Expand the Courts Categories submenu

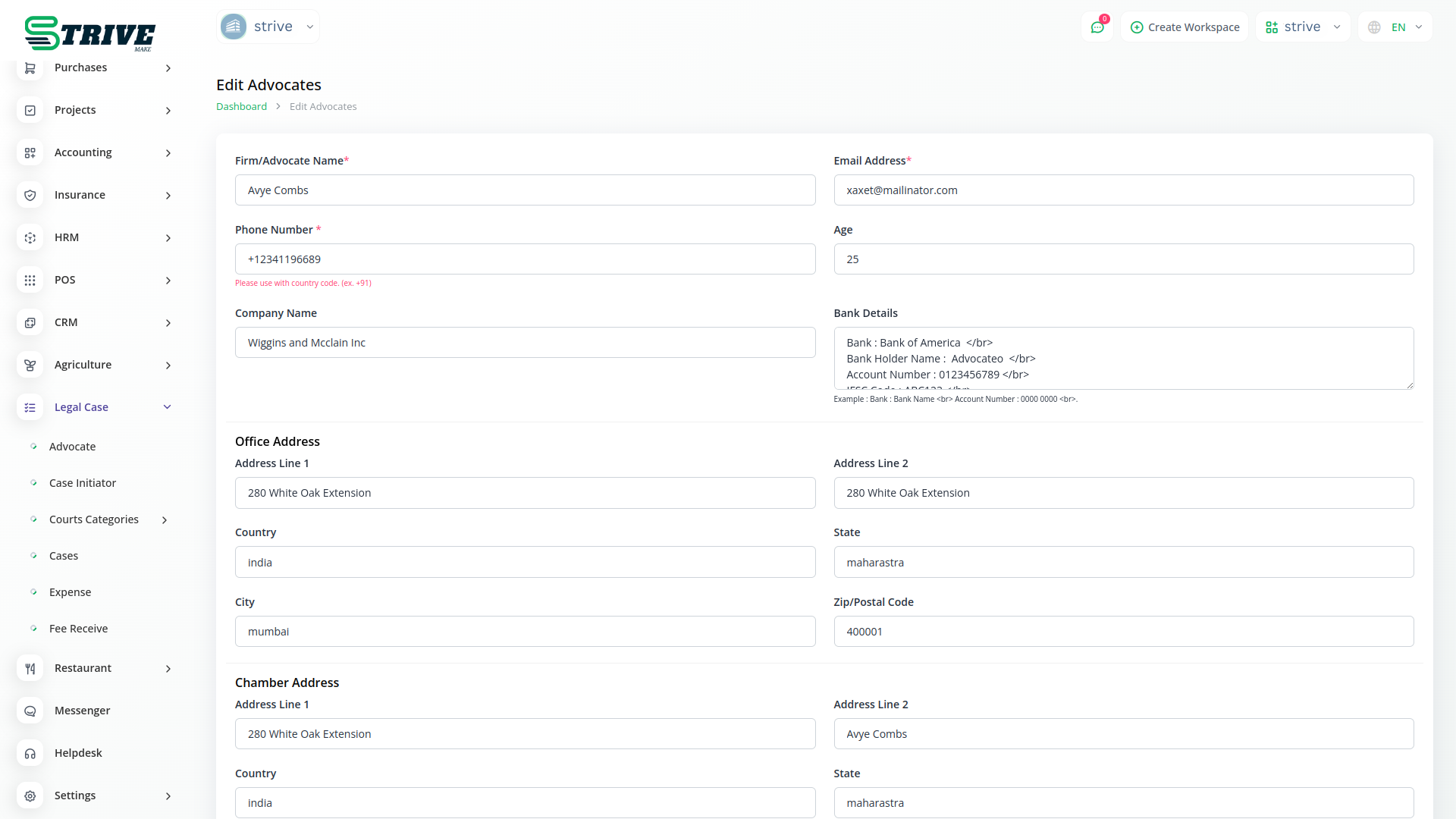coord(165,519)
